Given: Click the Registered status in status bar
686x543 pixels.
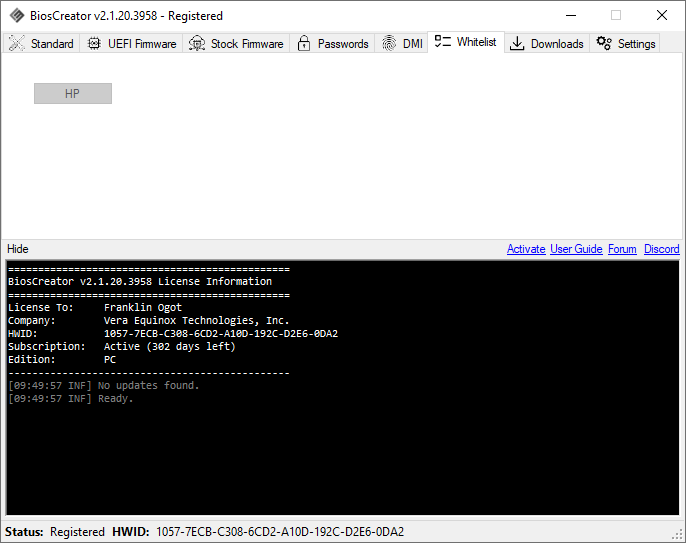Looking at the screenshot, I should [x=77, y=532].
